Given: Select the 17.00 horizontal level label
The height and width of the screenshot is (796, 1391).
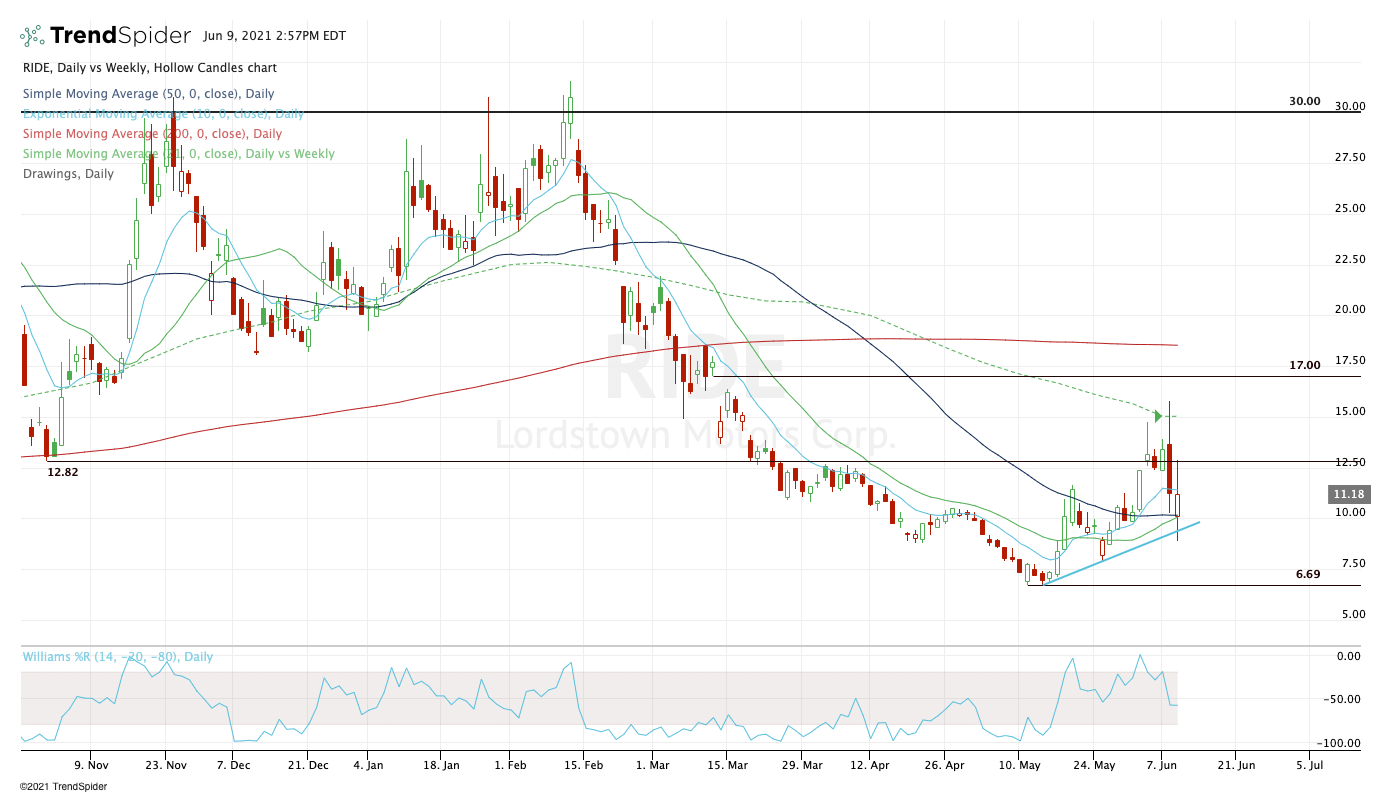Looking at the screenshot, I should coord(1304,366).
